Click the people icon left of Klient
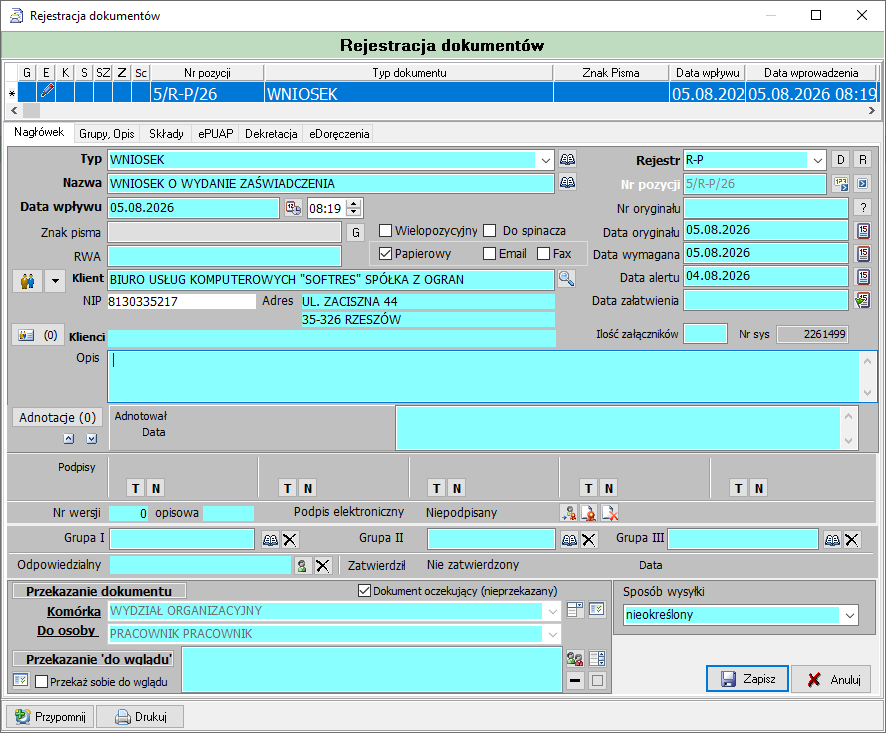Image resolution: width=886 pixels, height=733 pixels. pyautogui.click(x=28, y=280)
